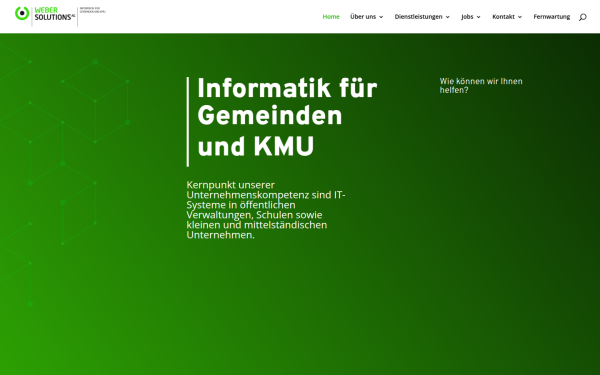Expand the Dienstleistungen dropdown chevron

point(448,17)
